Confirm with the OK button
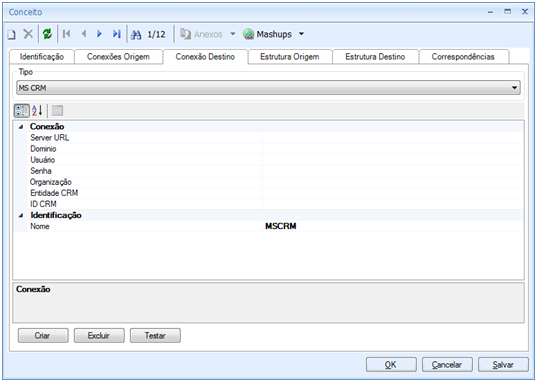Viewport: 537px width, 382px height. 391,365
